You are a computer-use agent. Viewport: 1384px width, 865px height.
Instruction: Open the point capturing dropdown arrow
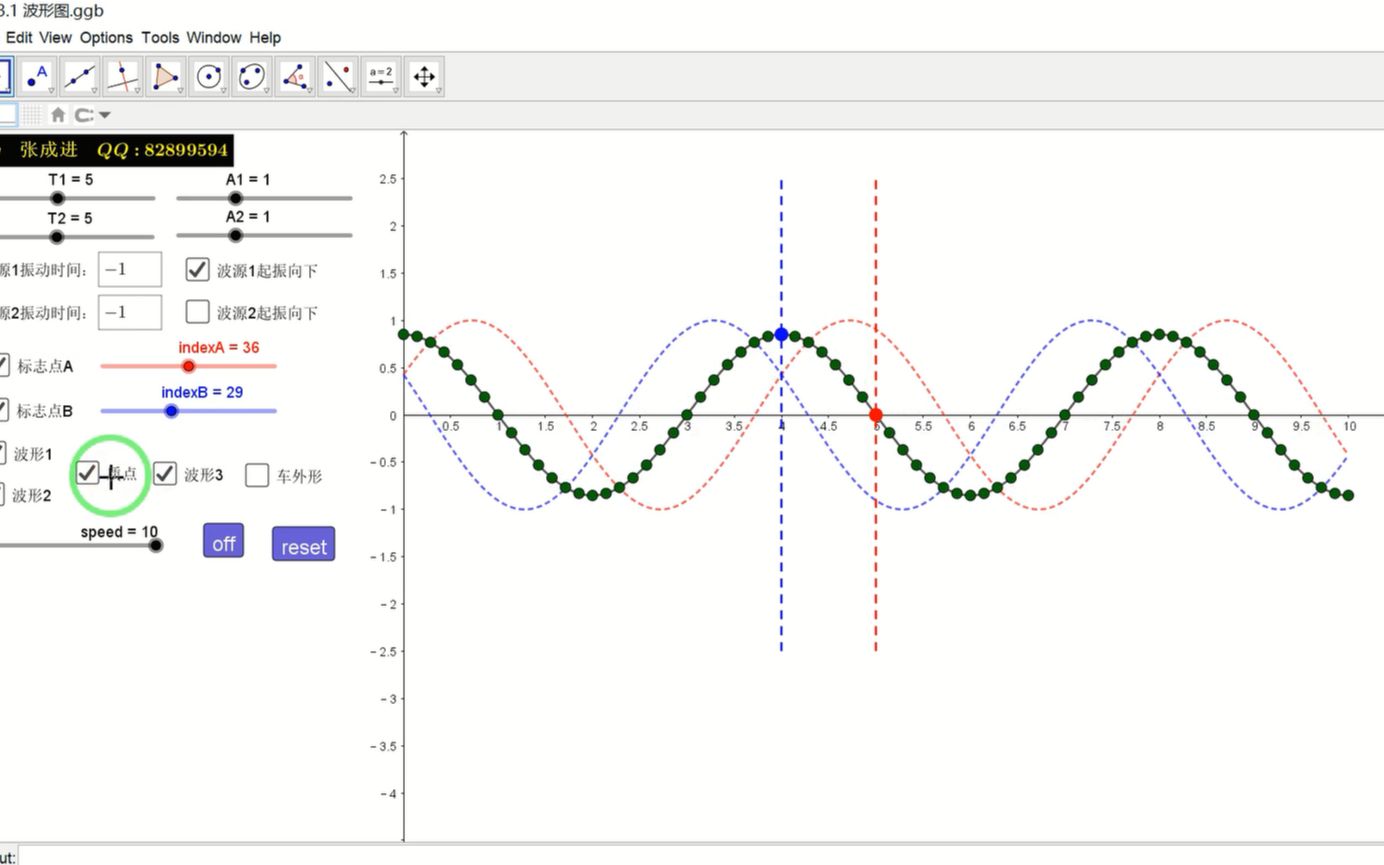(x=105, y=115)
